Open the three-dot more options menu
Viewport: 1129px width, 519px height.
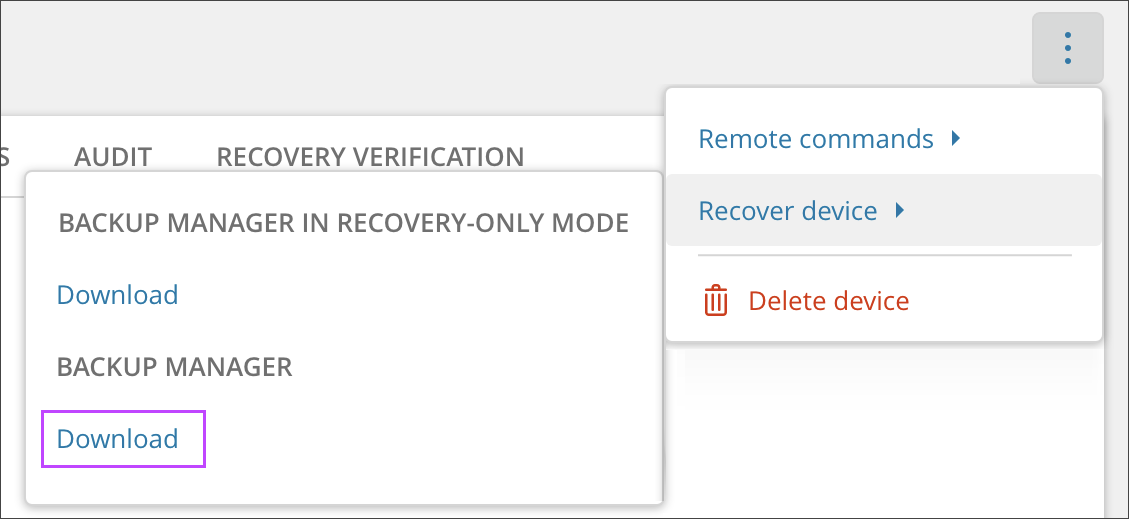(1068, 48)
